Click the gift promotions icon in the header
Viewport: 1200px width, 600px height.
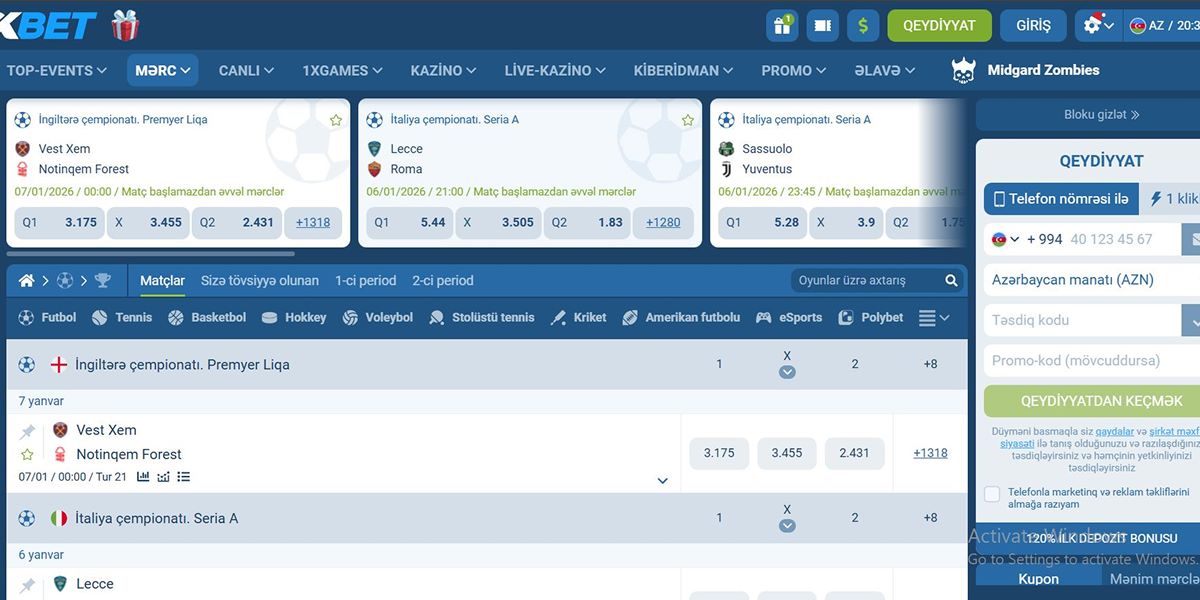point(782,25)
